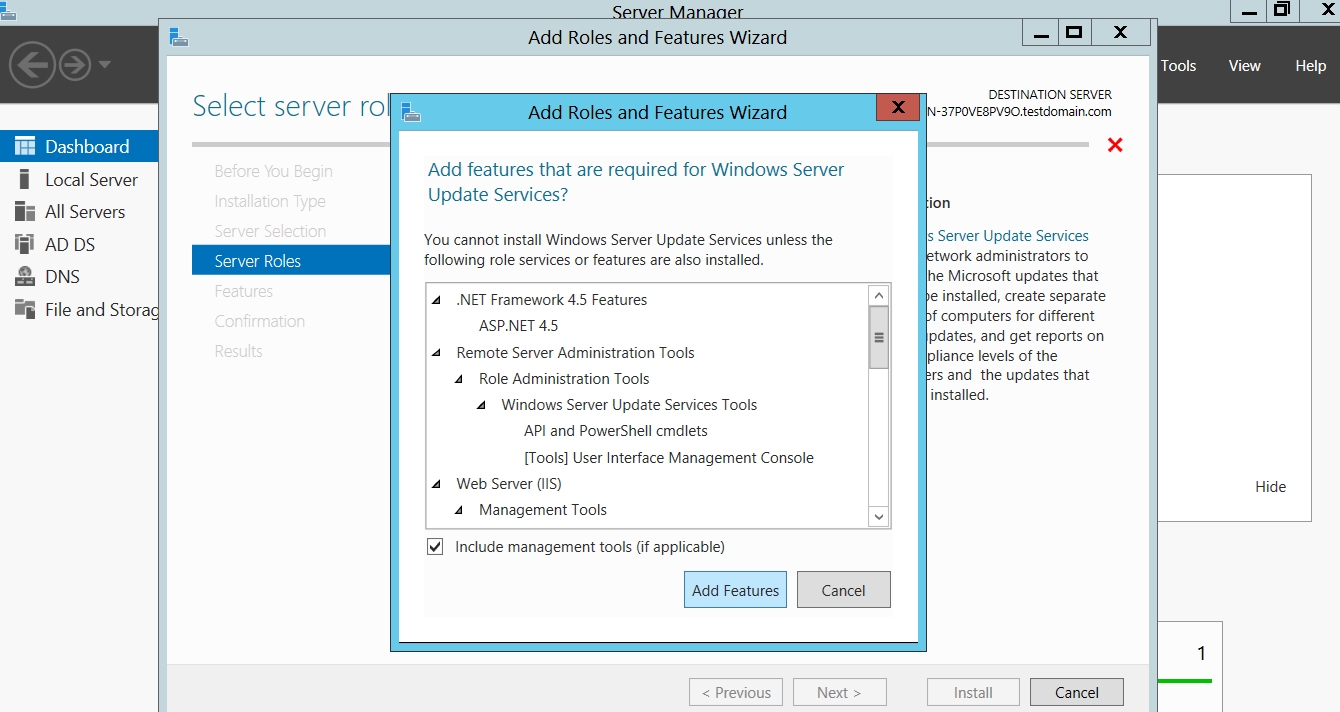The image size is (1340, 712).
Task: Click the Local Server icon in the sidebar
Action: pos(25,179)
